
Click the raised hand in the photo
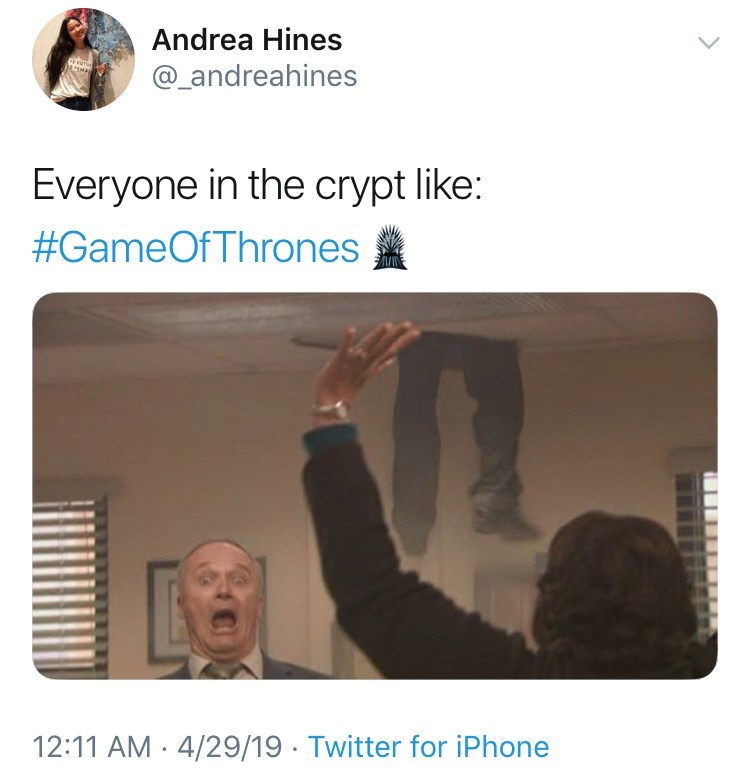(363, 364)
